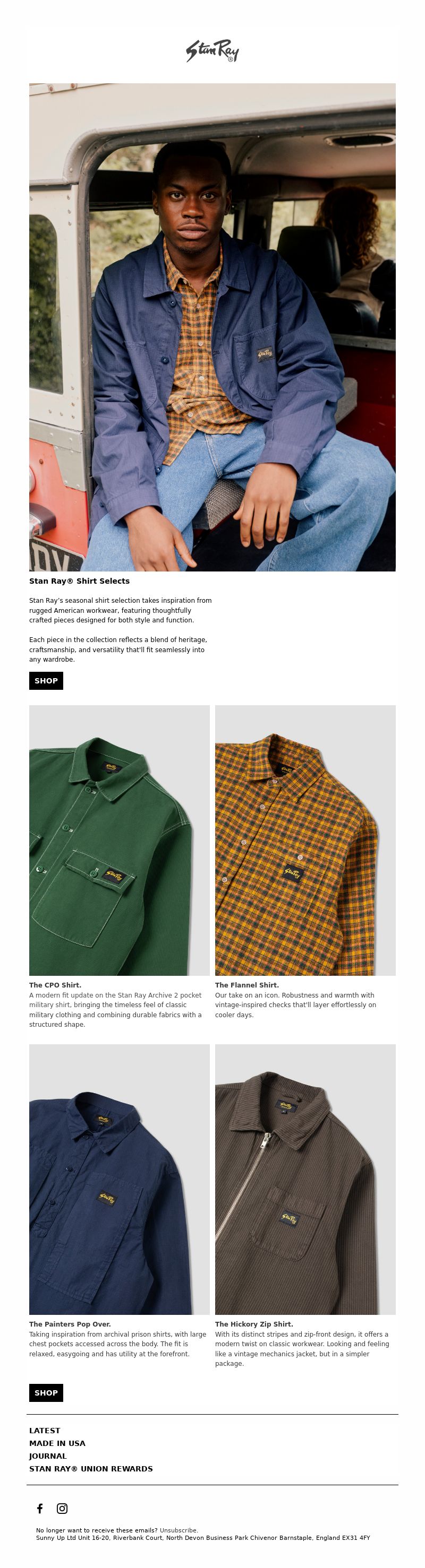Open the Instagram icon link
Viewport: 425px width, 1568px height.
pos(62,1508)
